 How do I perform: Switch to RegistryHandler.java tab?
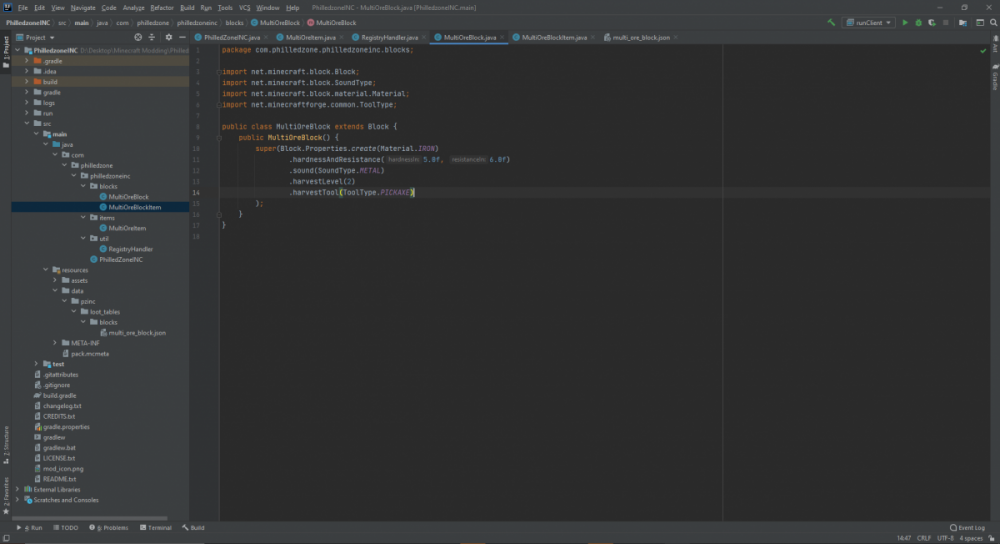(x=389, y=38)
